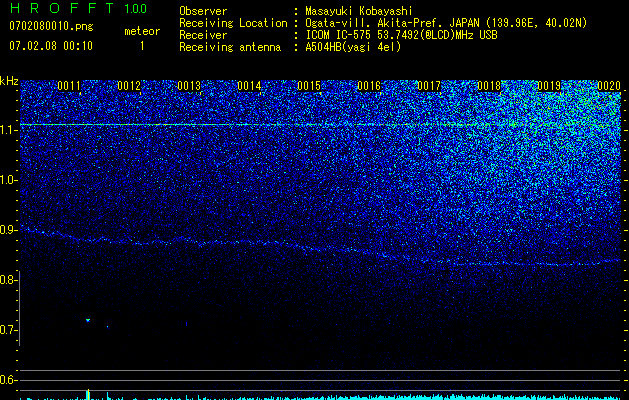Click the Observer field label
Viewport: 629px width, 400px height.
[x=203, y=11]
